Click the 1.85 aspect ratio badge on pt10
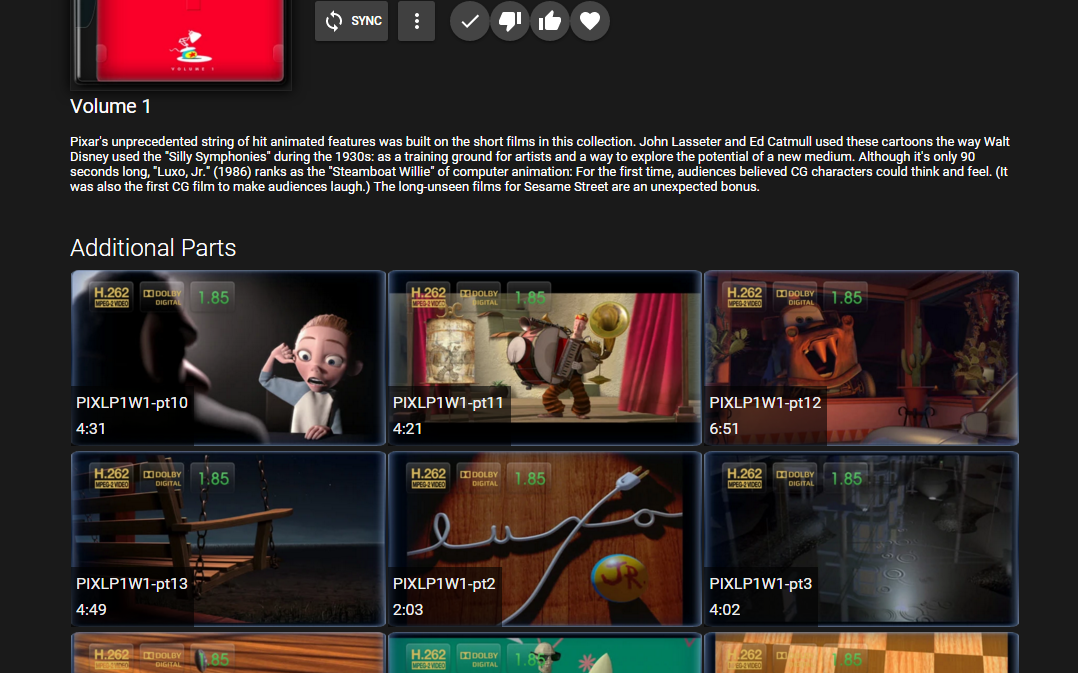 [213, 297]
